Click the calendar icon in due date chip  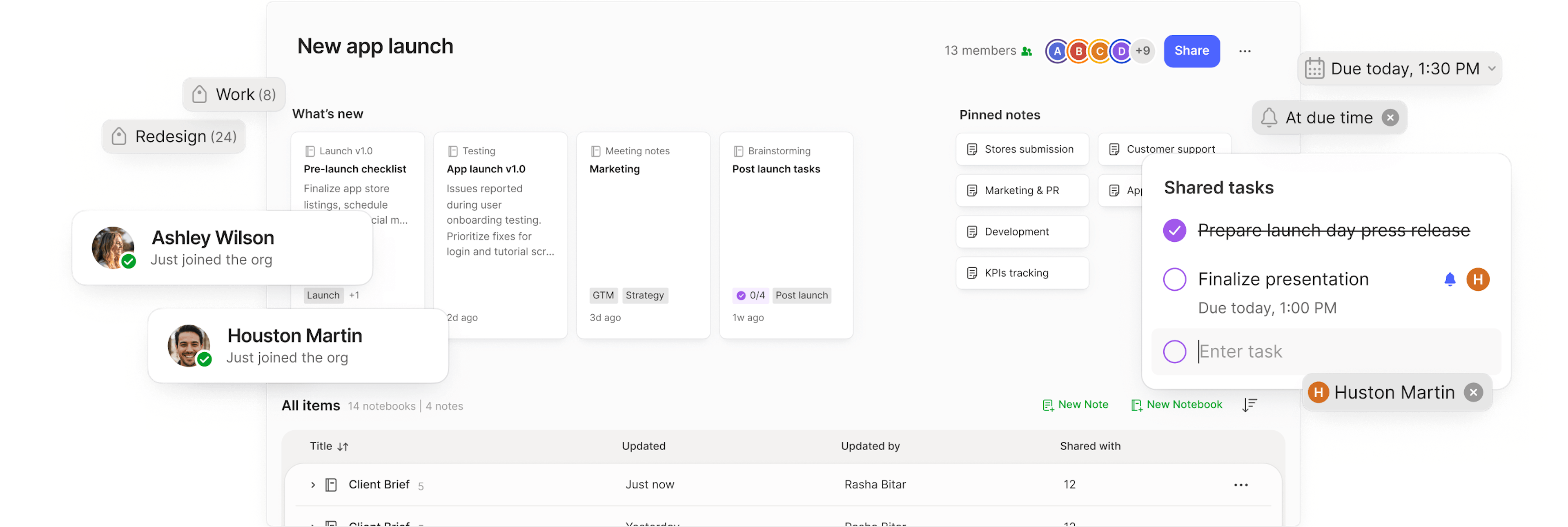(x=1314, y=69)
